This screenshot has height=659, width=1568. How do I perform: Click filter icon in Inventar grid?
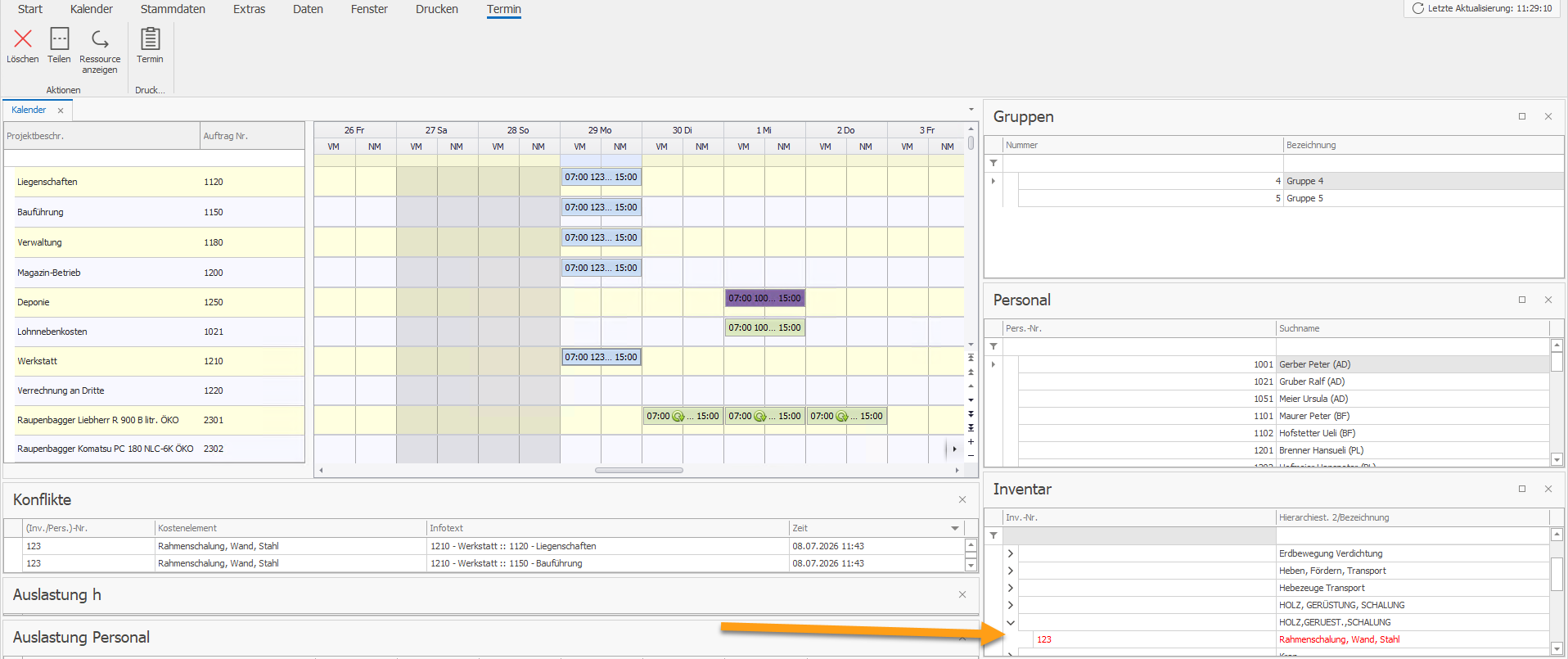pos(994,535)
